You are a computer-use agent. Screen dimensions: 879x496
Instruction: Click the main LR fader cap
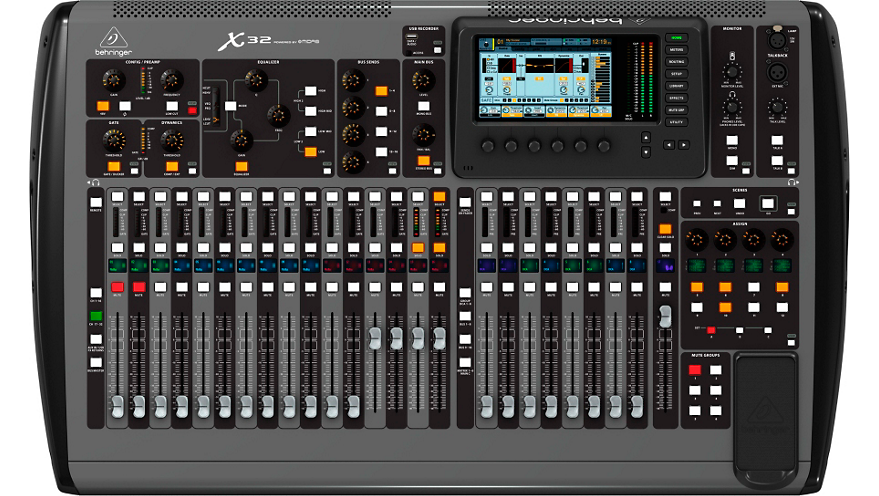tap(665, 317)
